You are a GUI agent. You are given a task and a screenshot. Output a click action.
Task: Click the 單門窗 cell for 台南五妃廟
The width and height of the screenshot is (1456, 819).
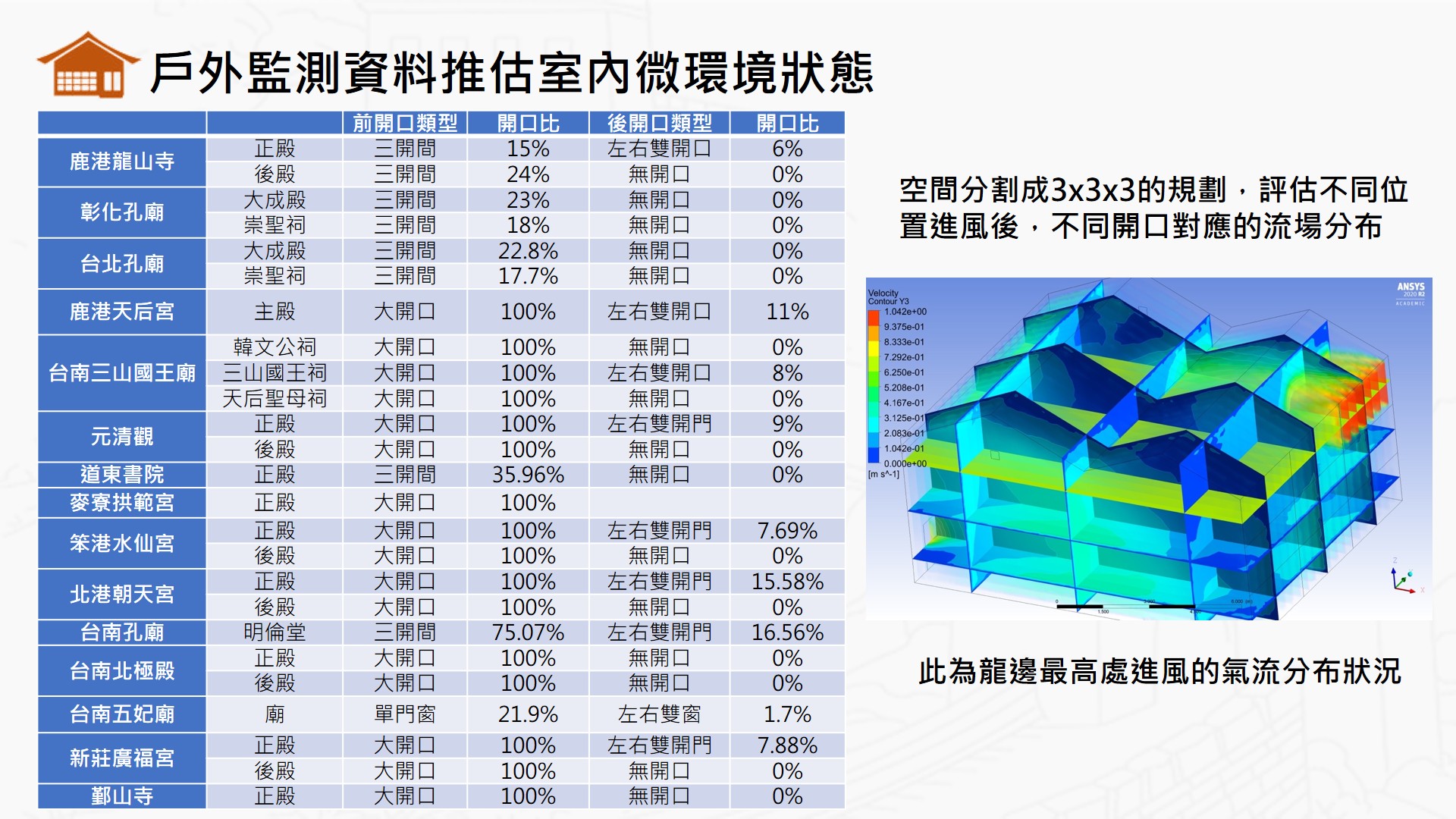click(x=405, y=714)
